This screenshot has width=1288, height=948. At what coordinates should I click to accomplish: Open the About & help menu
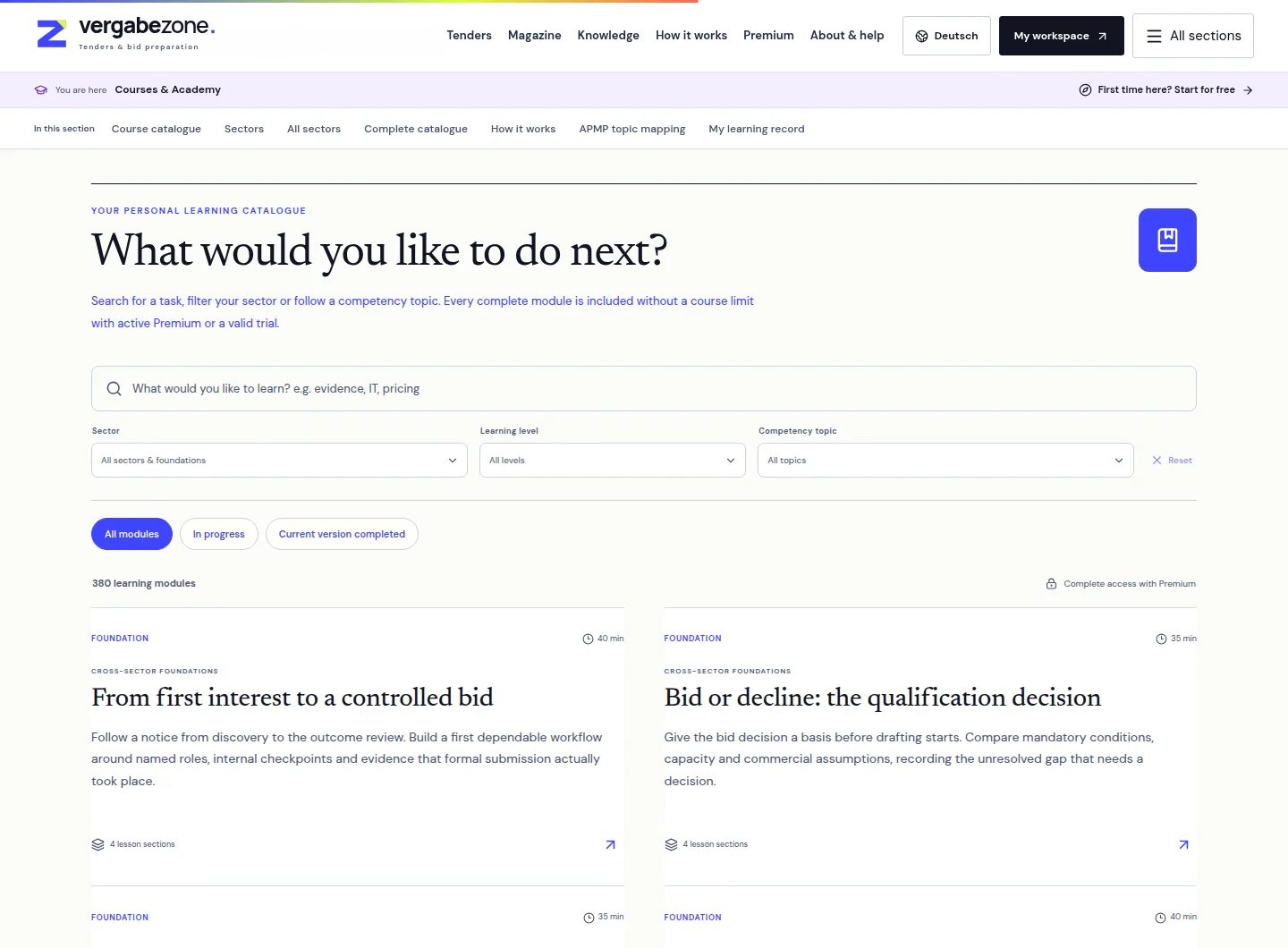[x=847, y=36]
